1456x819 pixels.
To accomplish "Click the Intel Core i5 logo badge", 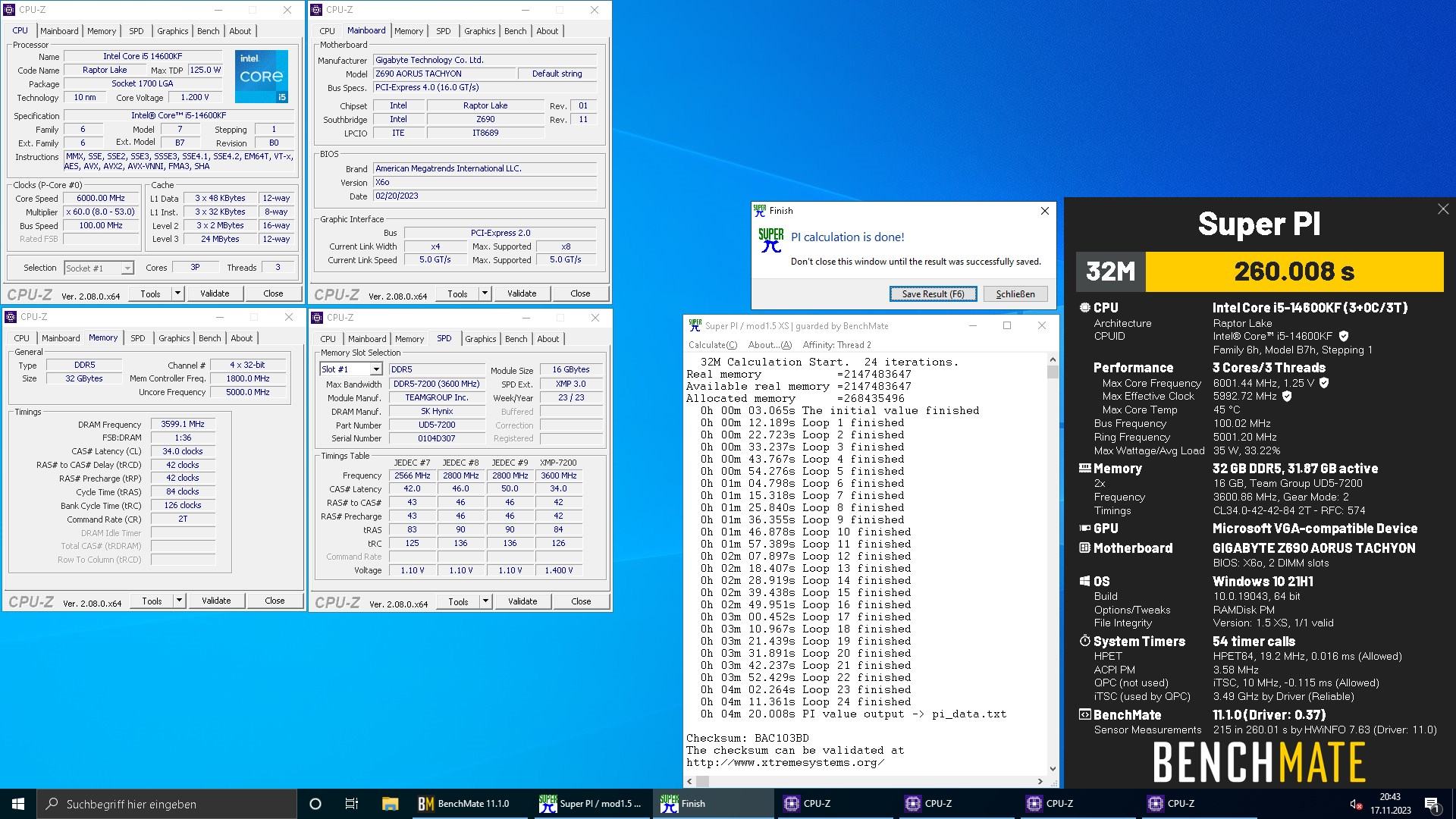I will click(x=262, y=77).
